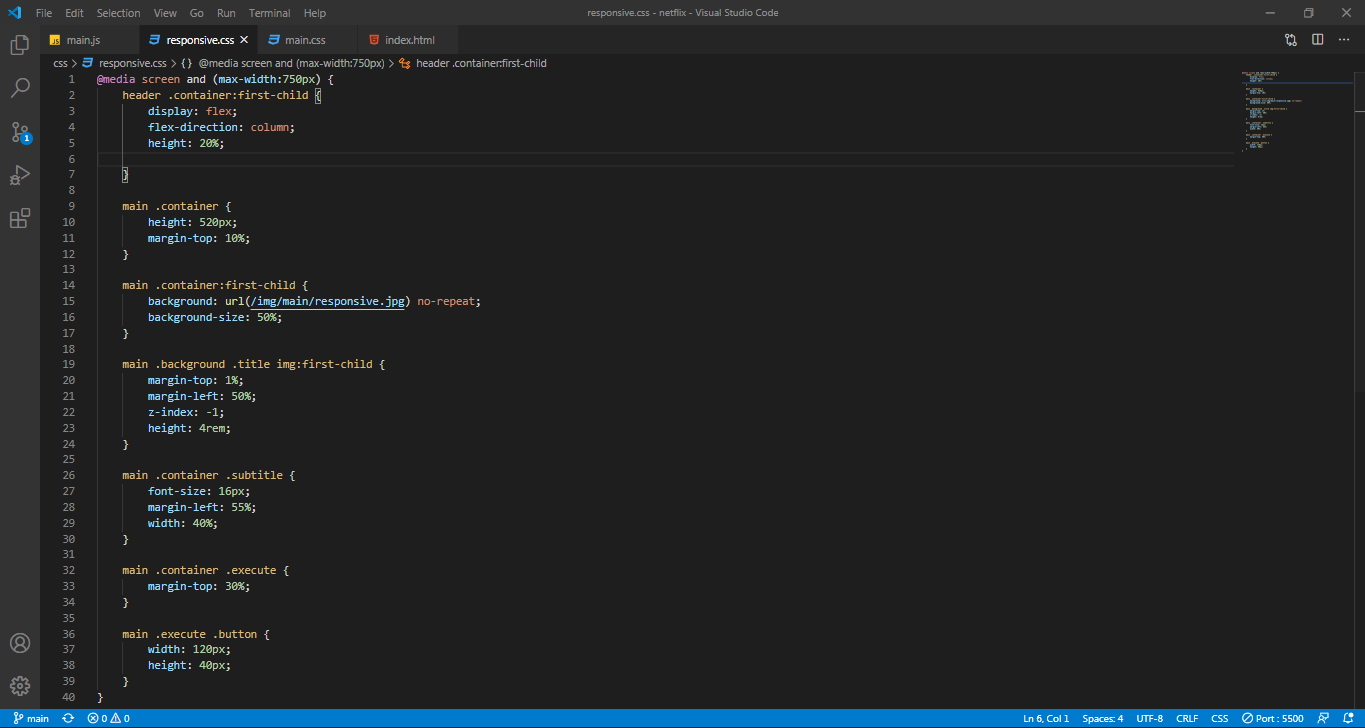Open the Explorer sidebar
1365x728 pixels.
pos(19,45)
